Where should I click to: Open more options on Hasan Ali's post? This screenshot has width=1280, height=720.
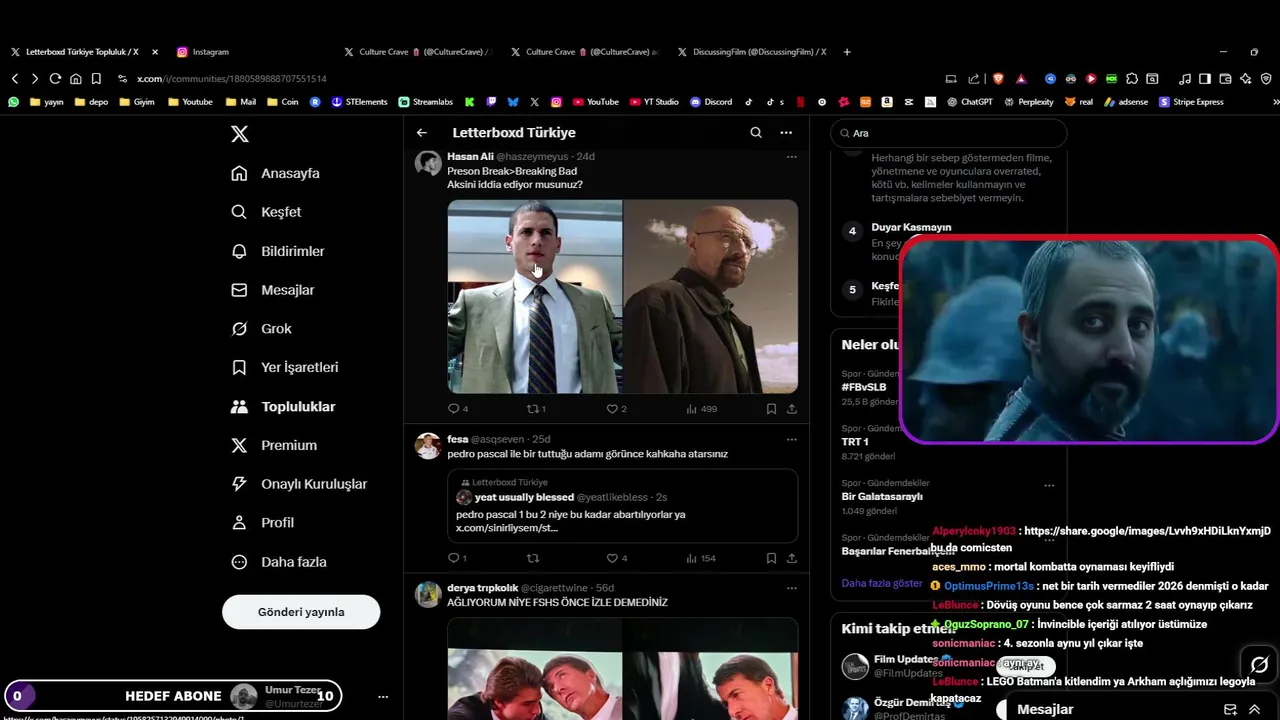pos(791,157)
